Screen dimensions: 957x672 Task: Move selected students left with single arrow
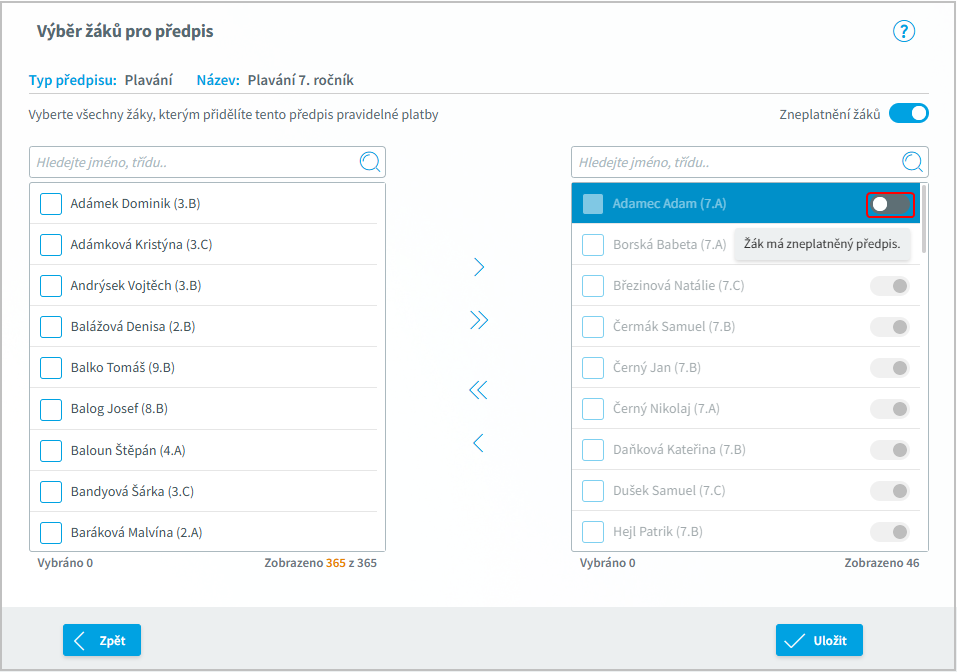478,443
